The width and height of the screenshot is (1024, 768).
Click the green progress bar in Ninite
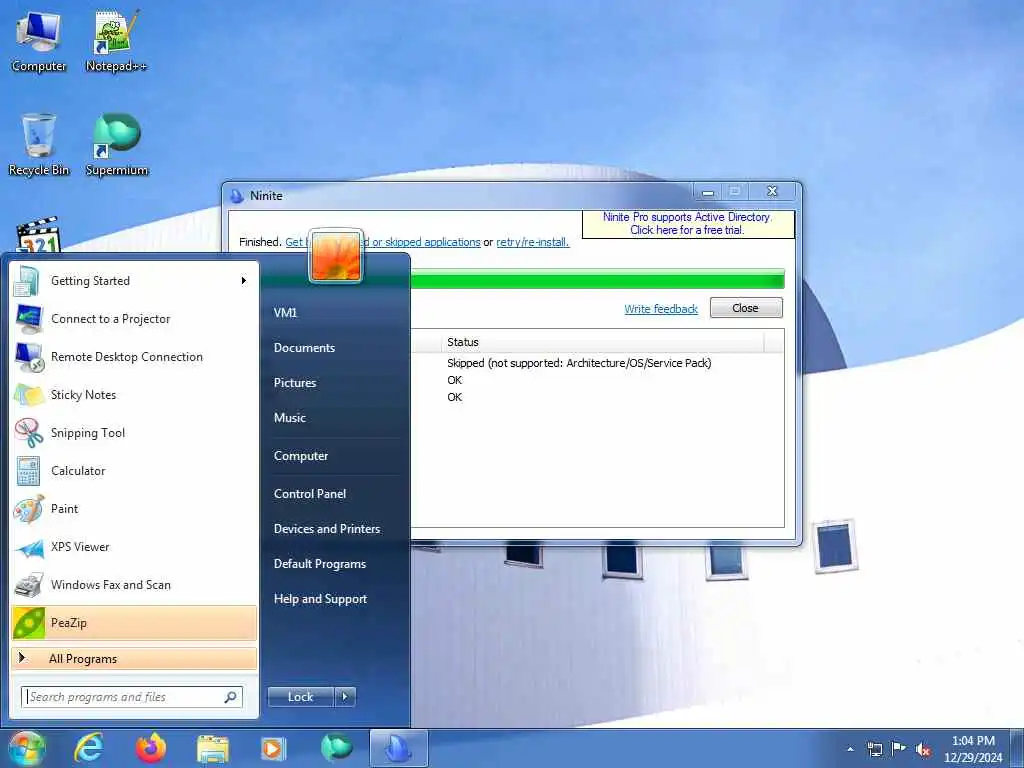[597, 280]
